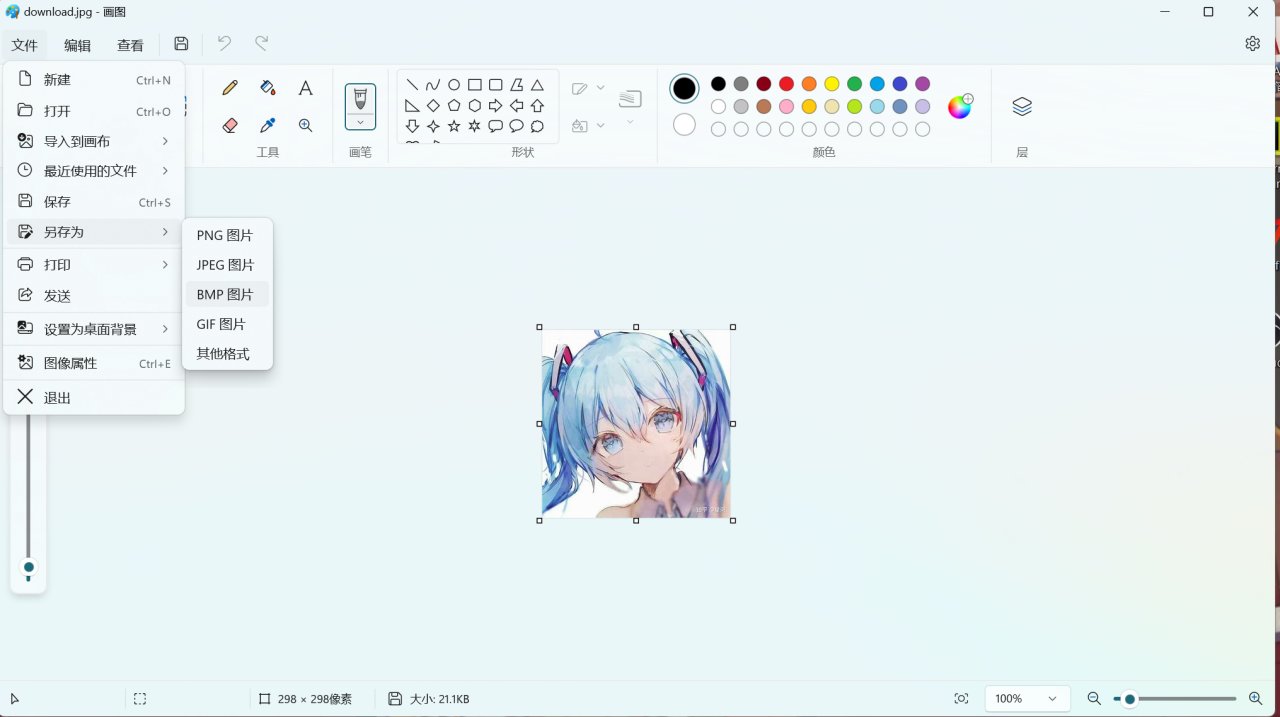Choose 退出 from the File menu
This screenshot has width=1280, height=717.
[x=94, y=397]
